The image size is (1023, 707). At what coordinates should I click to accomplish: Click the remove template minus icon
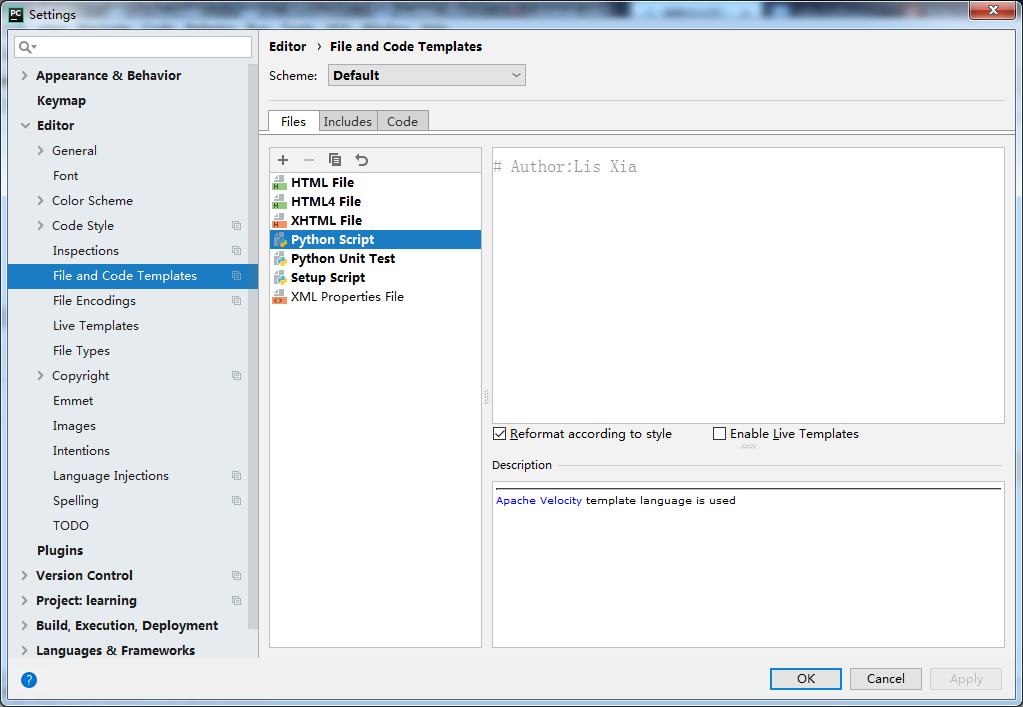tap(309, 160)
